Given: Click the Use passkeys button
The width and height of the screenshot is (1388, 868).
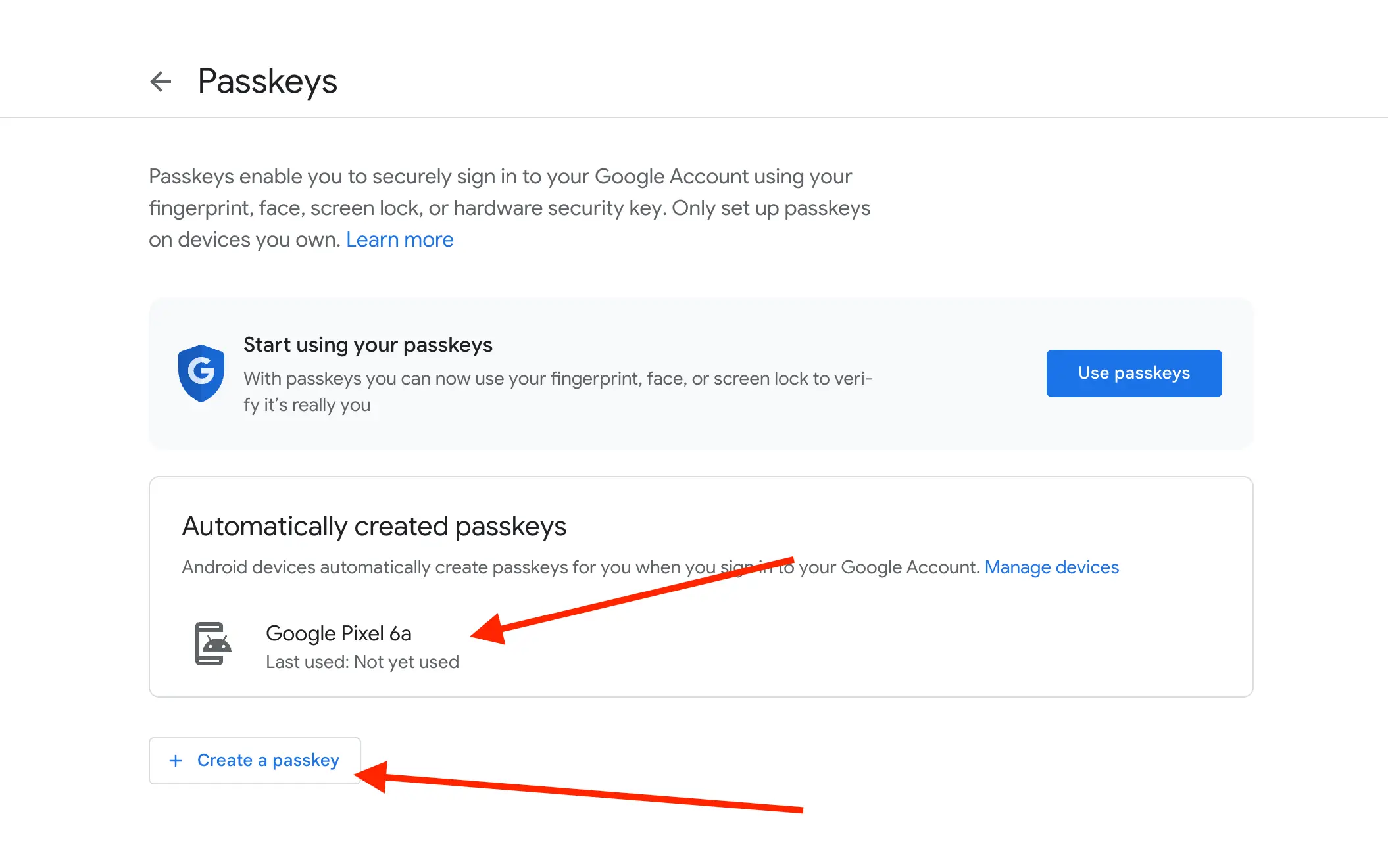Looking at the screenshot, I should [x=1134, y=374].
